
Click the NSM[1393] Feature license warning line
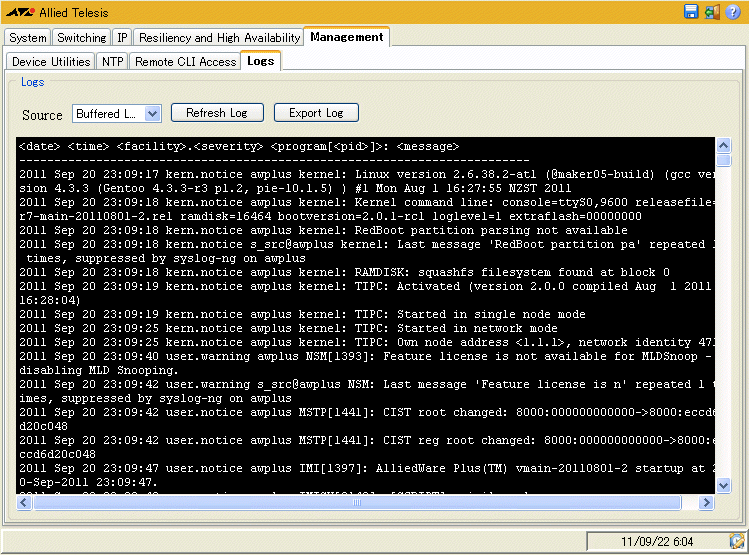point(365,363)
